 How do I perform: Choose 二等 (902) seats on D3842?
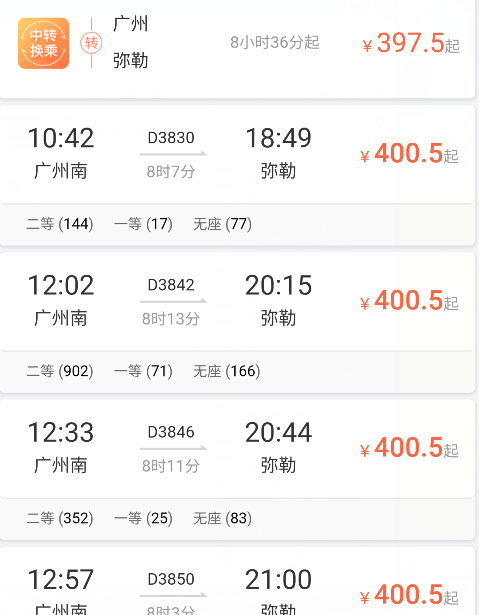[x=60, y=371]
